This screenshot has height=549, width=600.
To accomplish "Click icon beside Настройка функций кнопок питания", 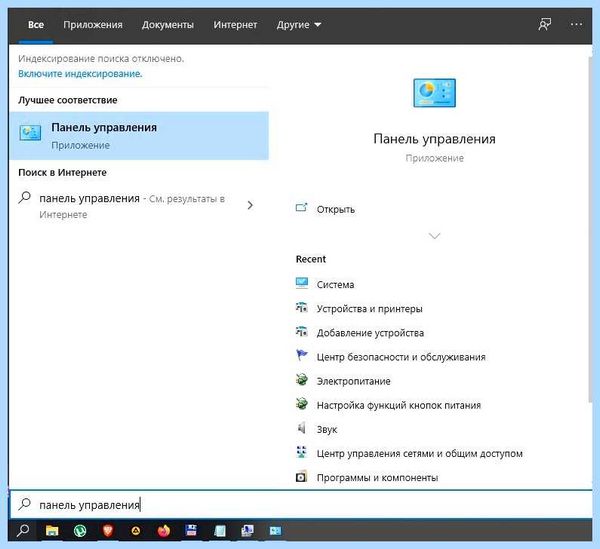I will pos(302,404).
